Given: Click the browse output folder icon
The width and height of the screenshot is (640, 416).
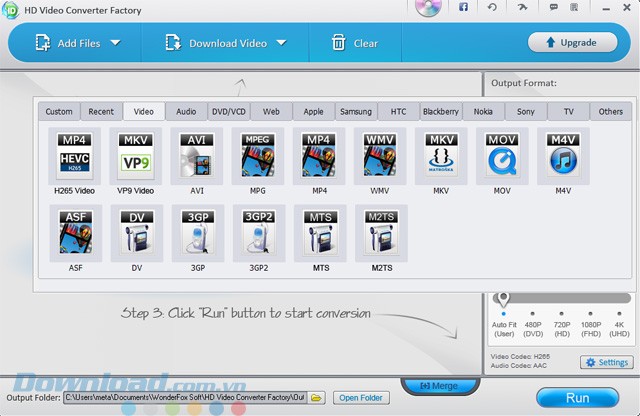Looking at the screenshot, I should pyautogui.click(x=316, y=398).
